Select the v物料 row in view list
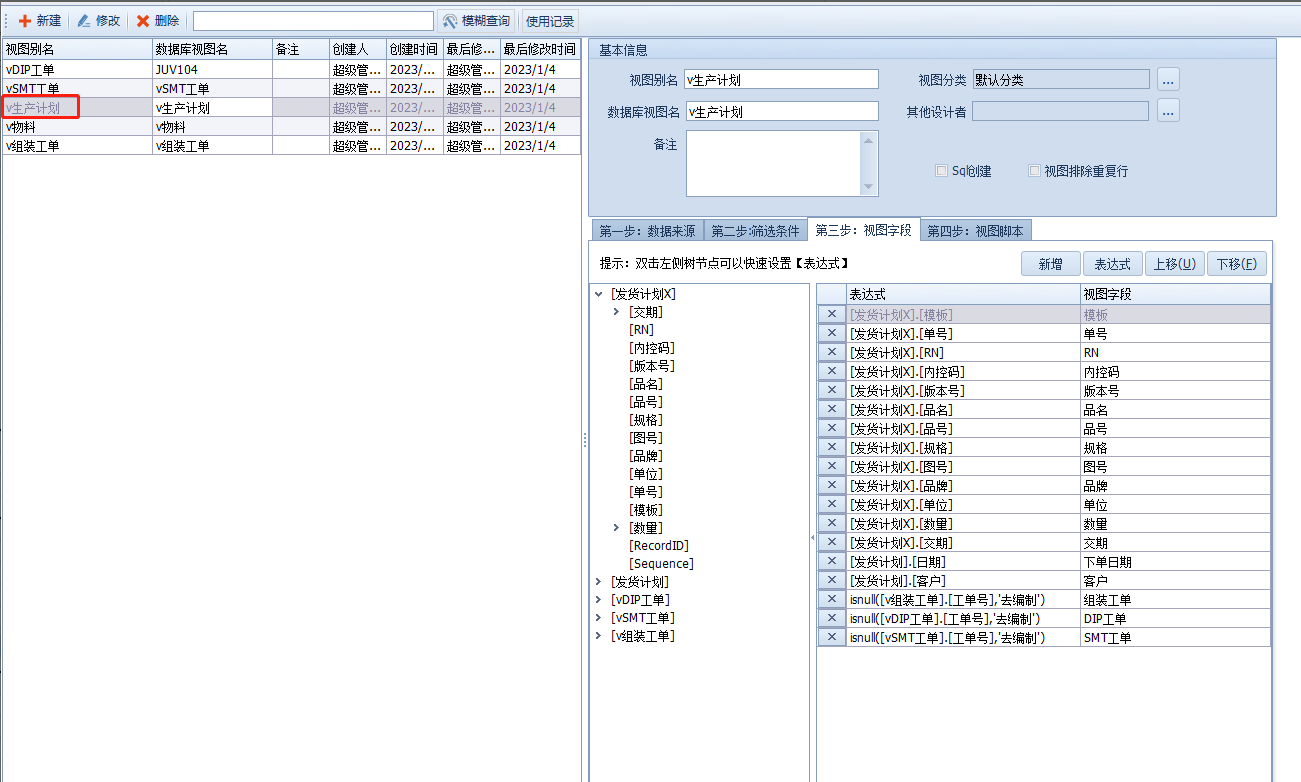The image size is (1301, 782). (x=76, y=127)
